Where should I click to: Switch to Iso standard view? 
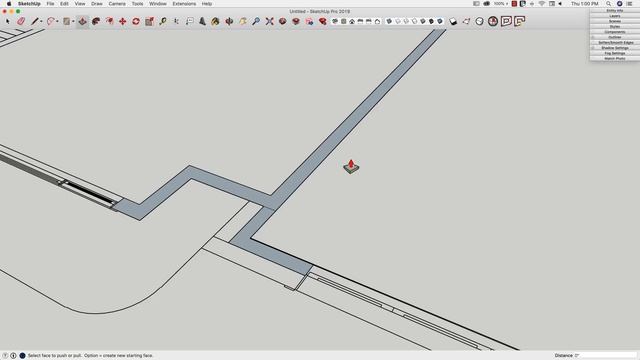pyautogui.click(x=335, y=21)
